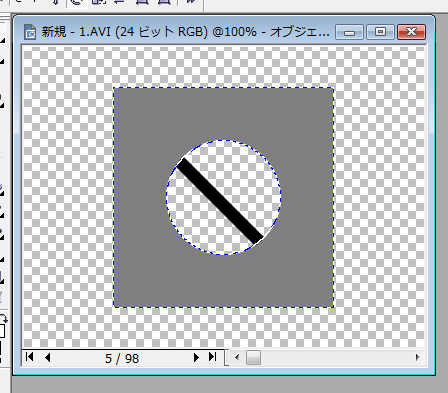Close the 1.AVI document window
Image resolution: width=448 pixels, height=393 pixels.
click(x=411, y=32)
